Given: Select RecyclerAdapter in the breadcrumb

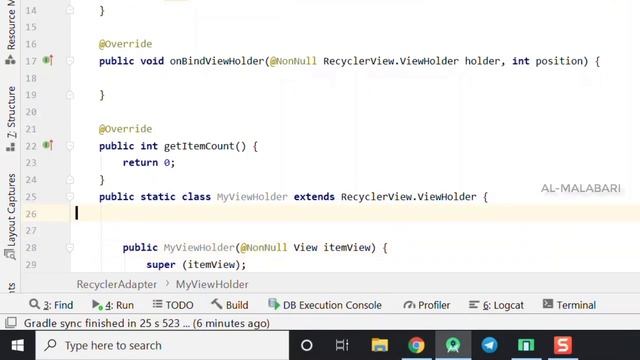Looking at the screenshot, I should 117,284.
